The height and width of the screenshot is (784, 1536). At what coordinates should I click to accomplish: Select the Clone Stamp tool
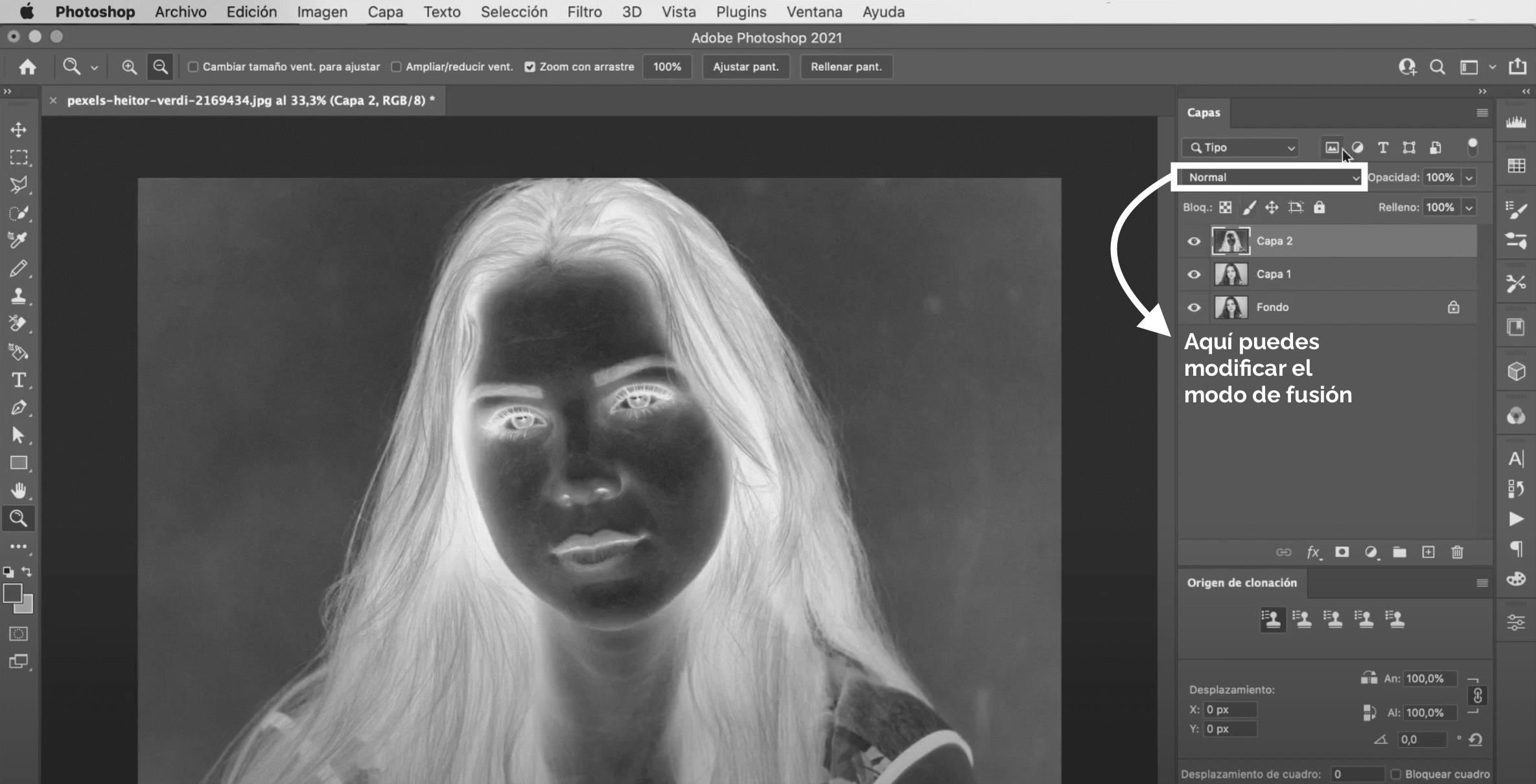coord(19,296)
